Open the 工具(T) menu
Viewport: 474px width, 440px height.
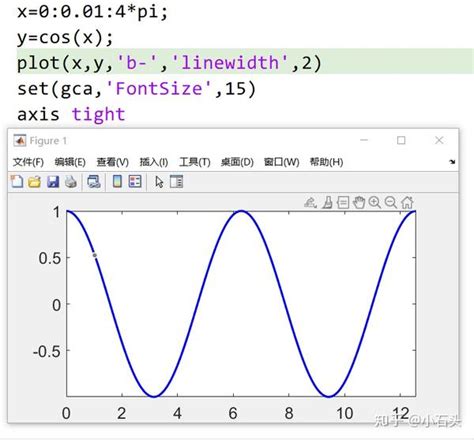[195, 162]
